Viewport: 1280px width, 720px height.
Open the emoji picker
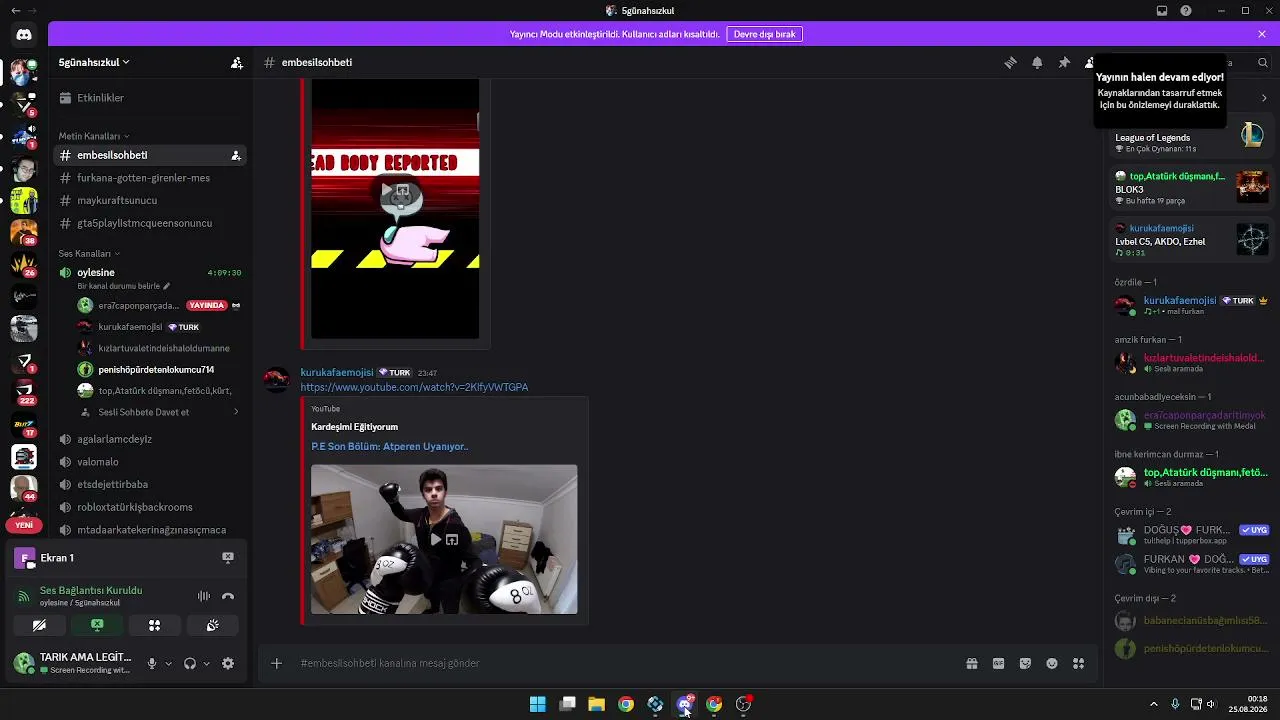(1052, 663)
